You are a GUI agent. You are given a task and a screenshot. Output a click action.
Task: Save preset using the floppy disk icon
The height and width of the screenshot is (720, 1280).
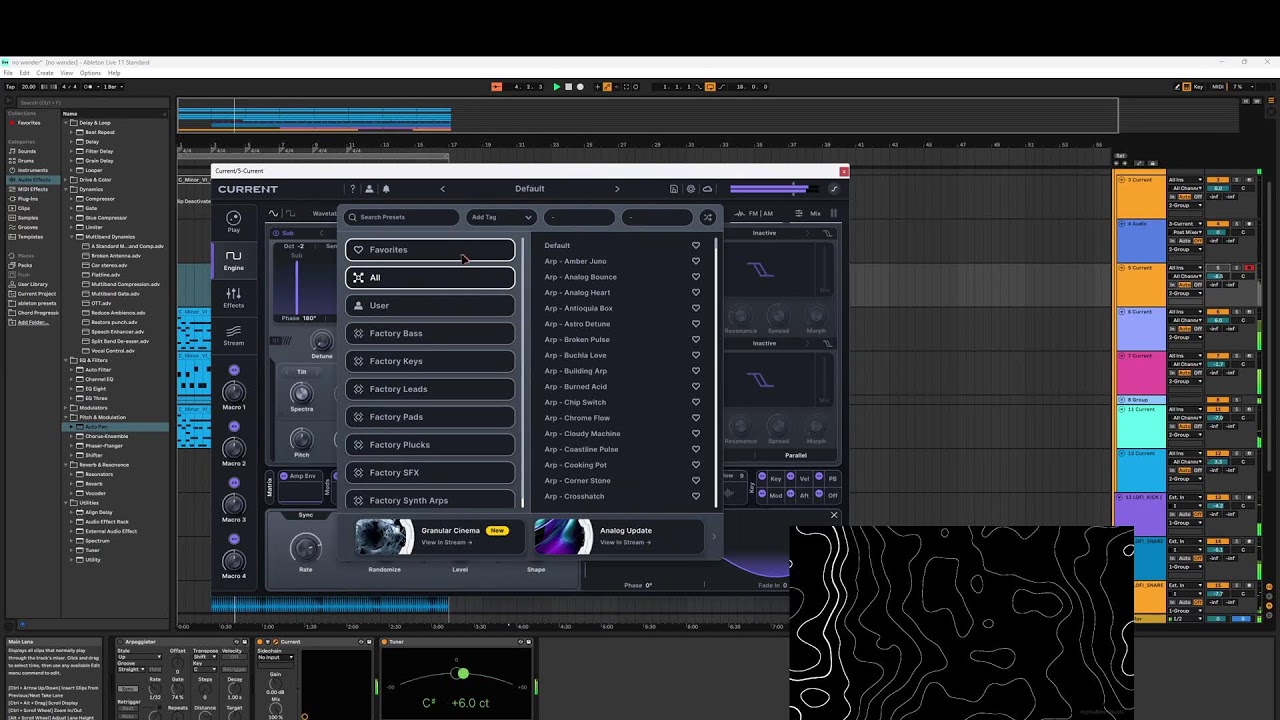[x=674, y=189]
